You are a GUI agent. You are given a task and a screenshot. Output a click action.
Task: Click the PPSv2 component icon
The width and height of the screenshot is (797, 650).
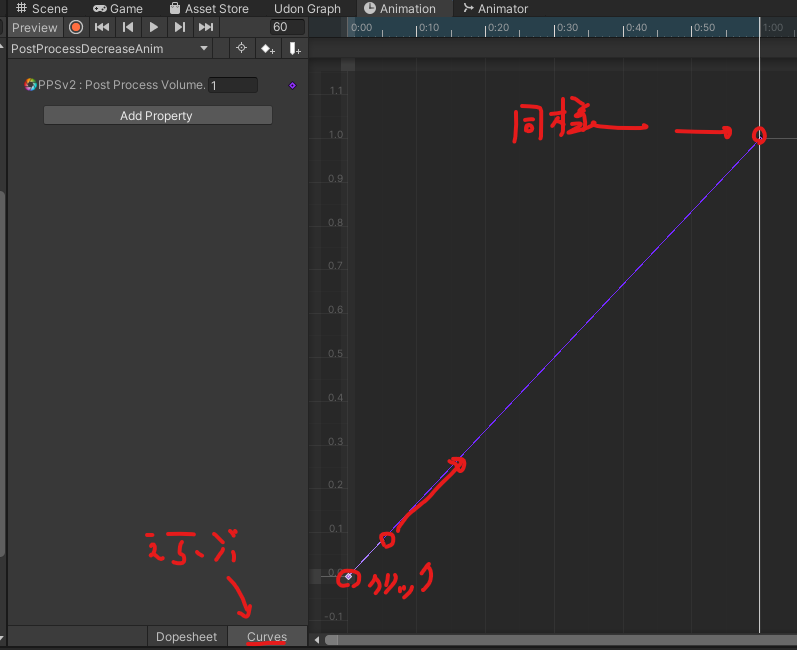30,85
